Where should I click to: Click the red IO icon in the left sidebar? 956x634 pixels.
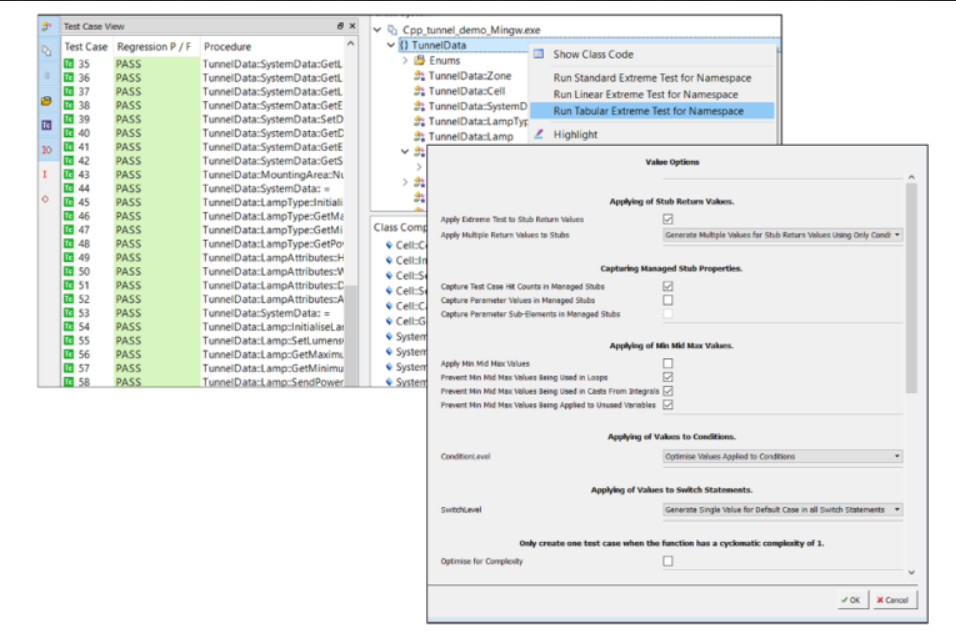click(x=46, y=149)
